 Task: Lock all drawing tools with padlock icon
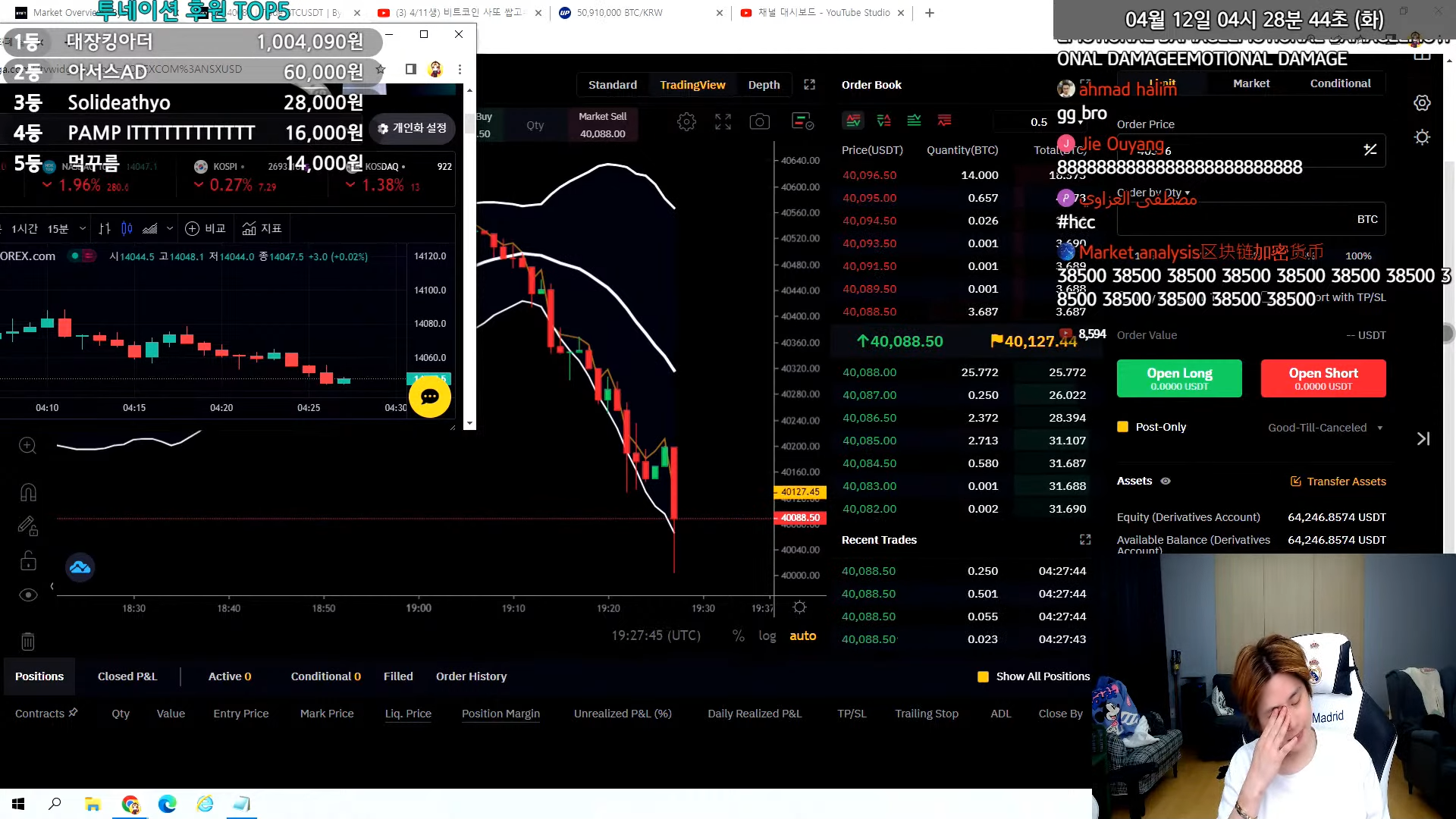[x=28, y=560]
